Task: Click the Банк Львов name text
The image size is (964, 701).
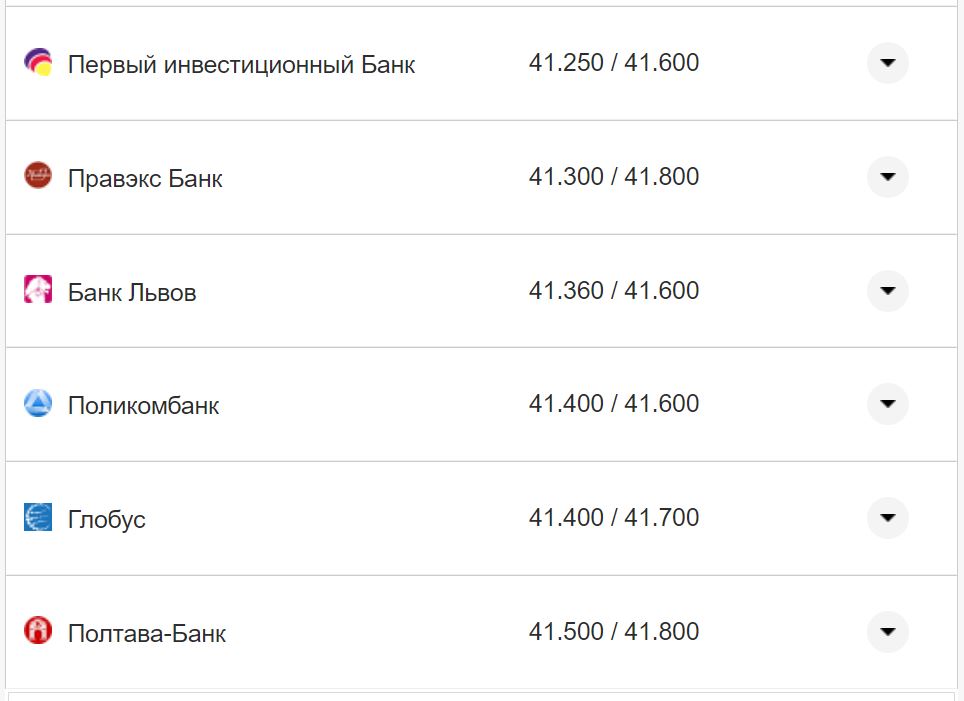Action: tap(132, 291)
